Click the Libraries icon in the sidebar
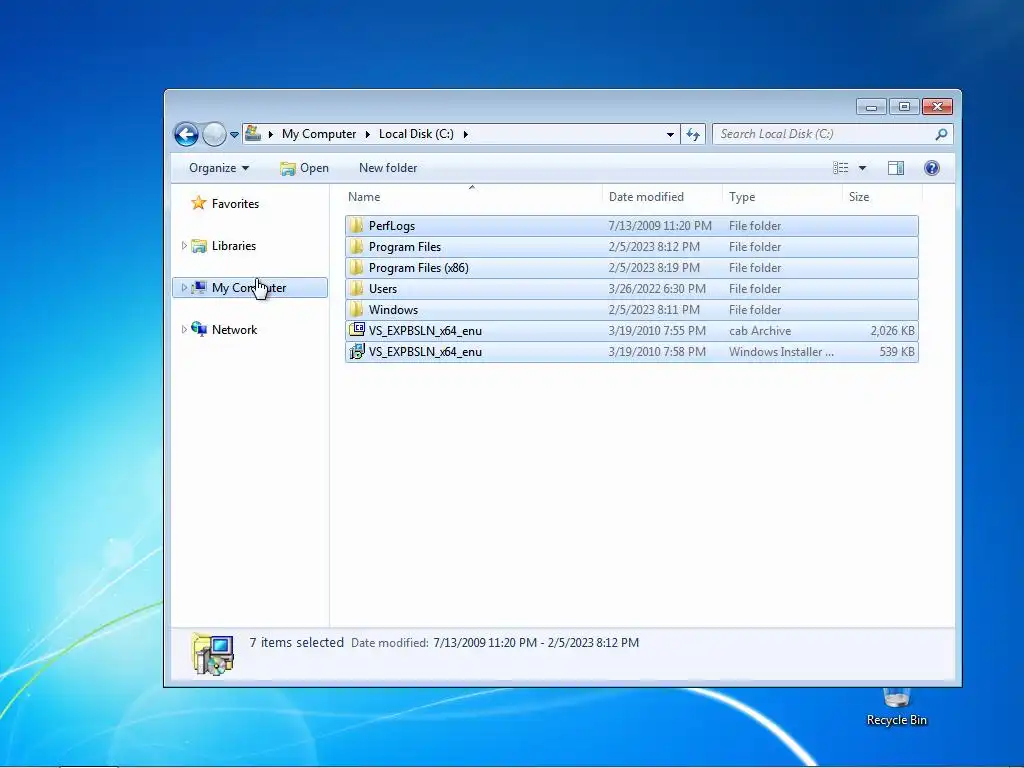The height and width of the screenshot is (768, 1024). 199,246
